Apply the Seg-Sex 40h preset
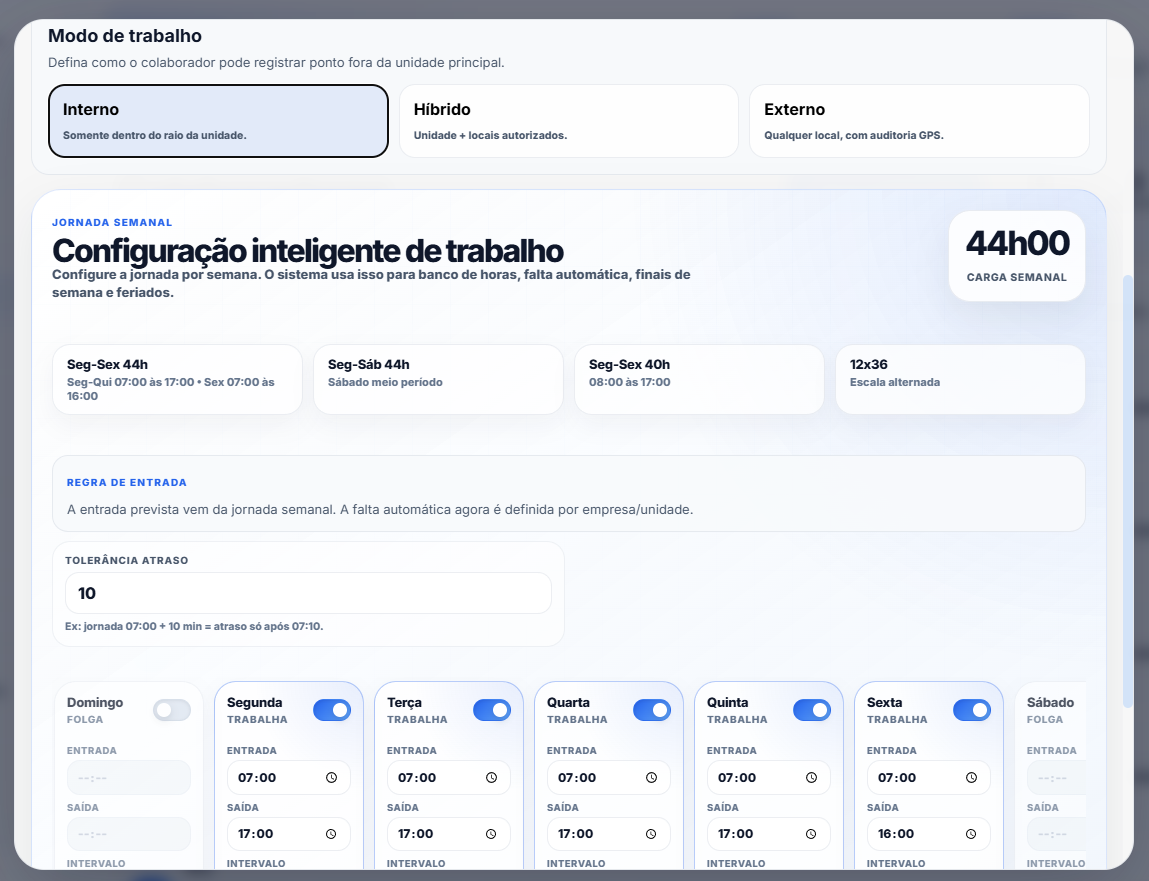This screenshot has width=1149, height=881. 699,380
